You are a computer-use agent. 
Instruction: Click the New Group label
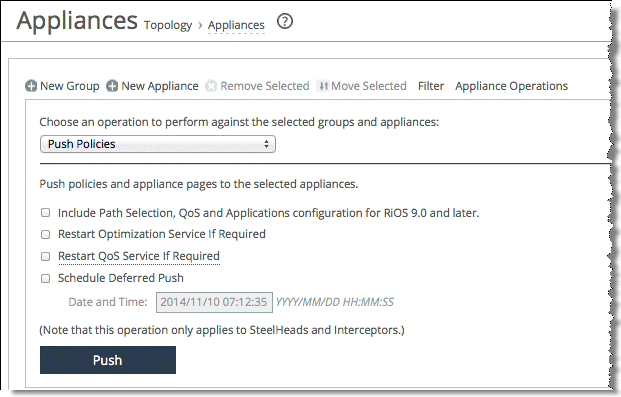point(70,86)
